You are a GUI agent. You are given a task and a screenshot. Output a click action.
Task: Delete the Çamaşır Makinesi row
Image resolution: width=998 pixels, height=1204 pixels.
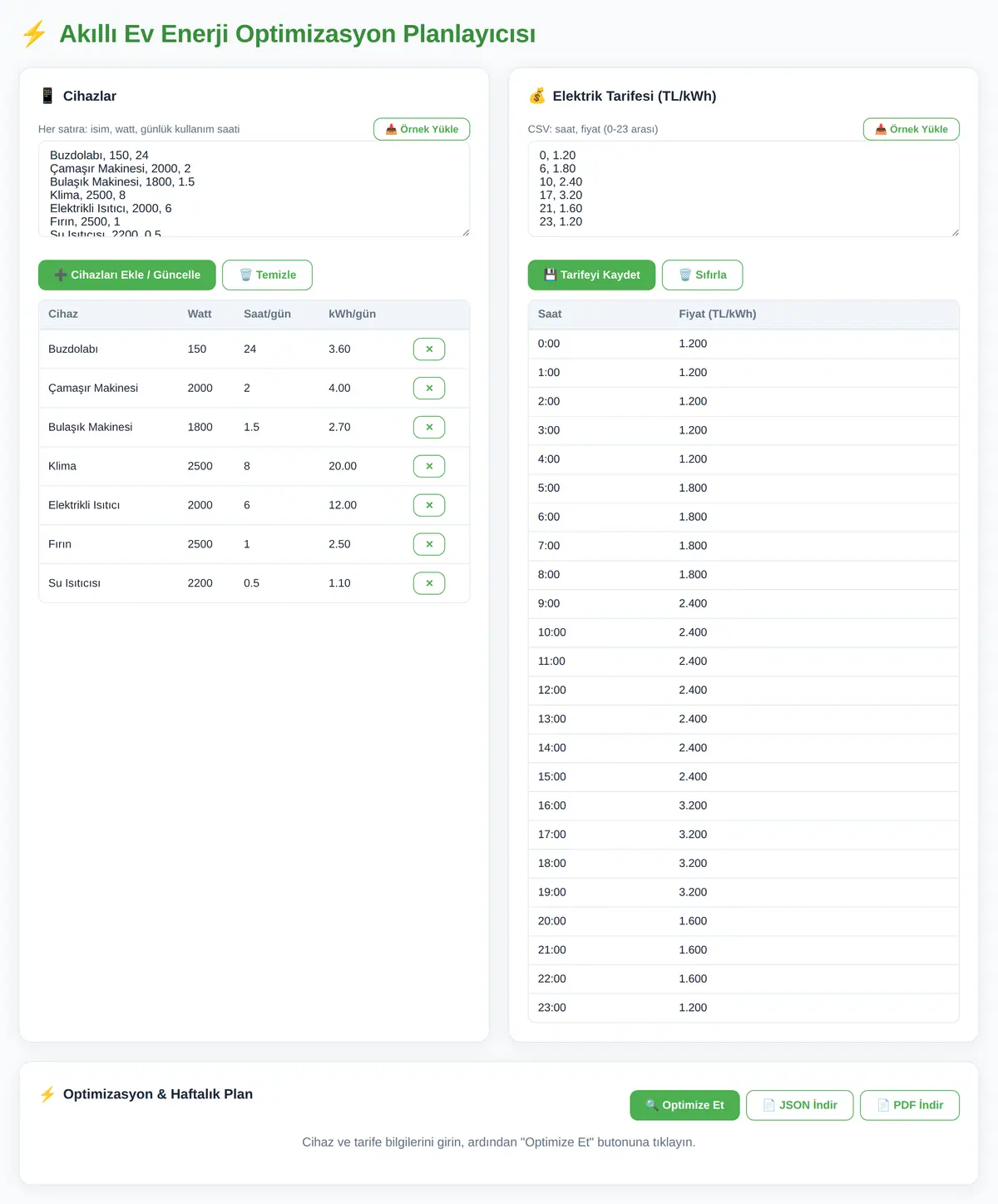pyautogui.click(x=429, y=389)
